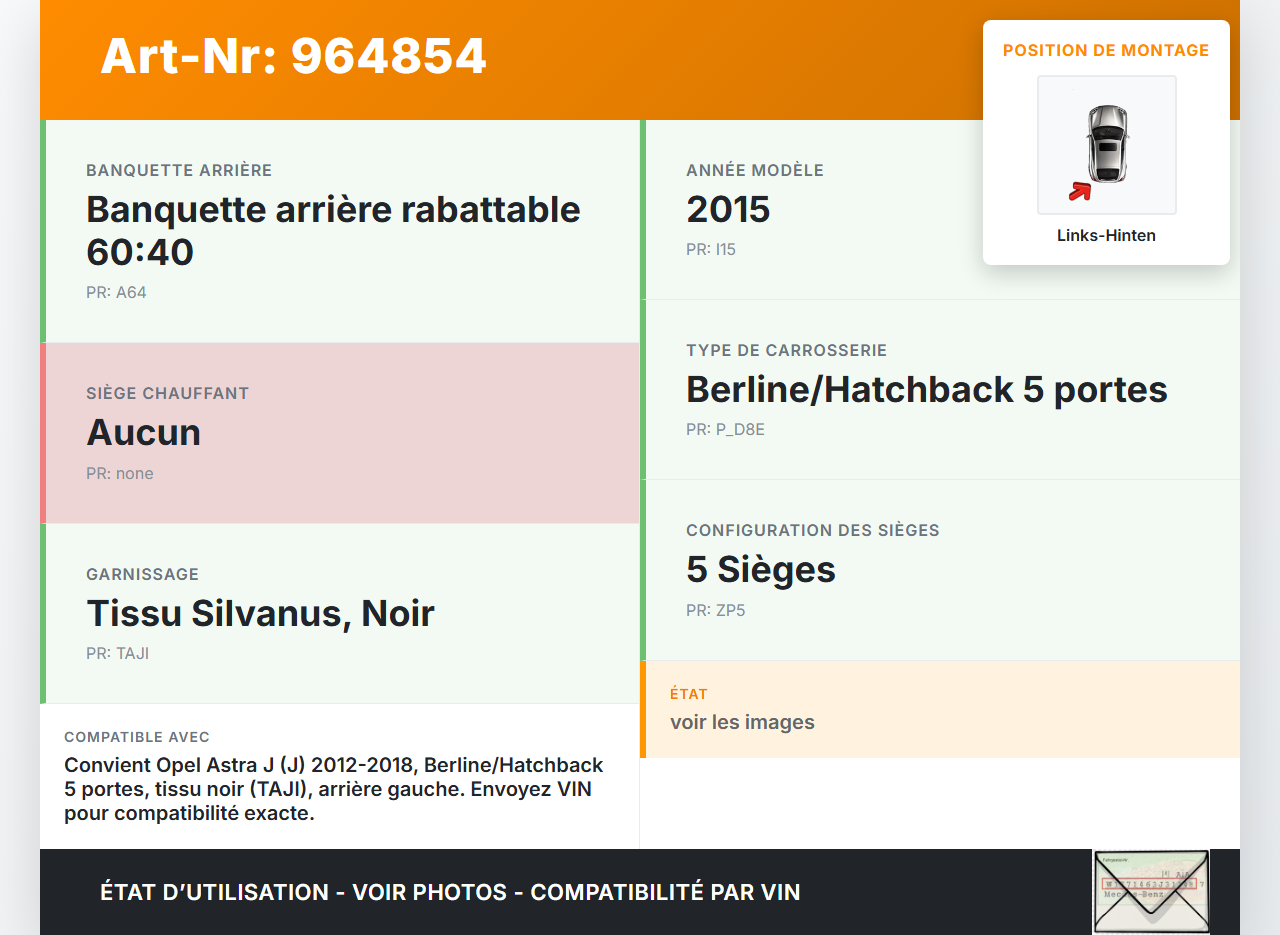Click the POSITION DE MONTAGE label
The height and width of the screenshot is (935, 1280).
1106,50
